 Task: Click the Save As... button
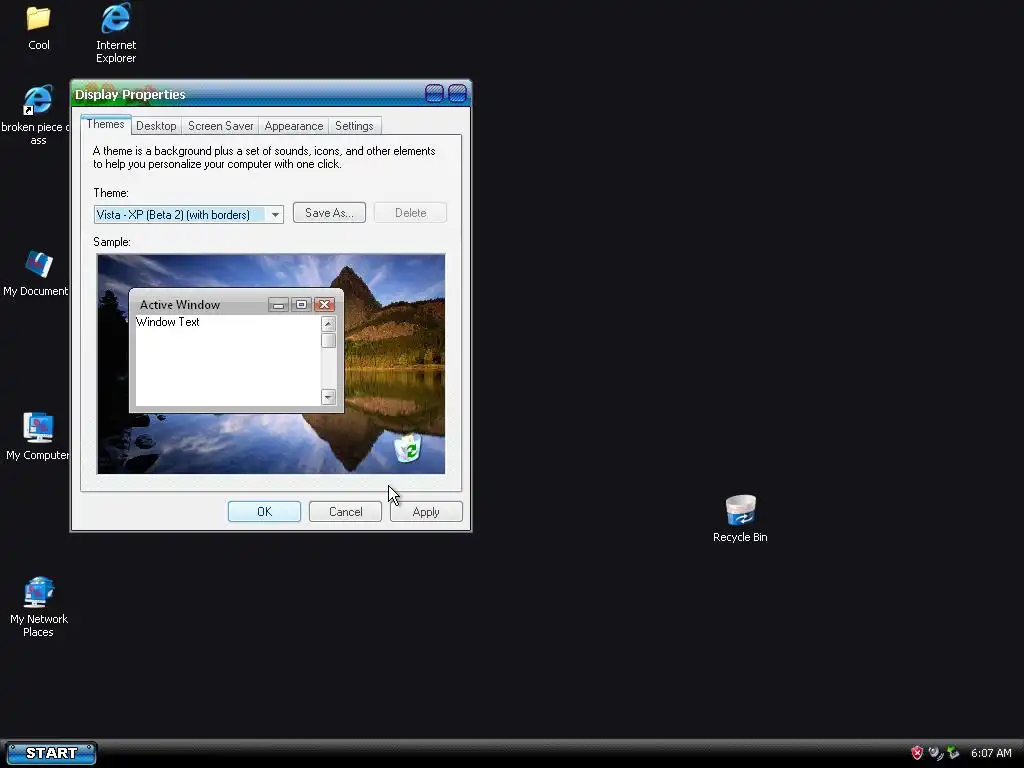pos(329,213)
